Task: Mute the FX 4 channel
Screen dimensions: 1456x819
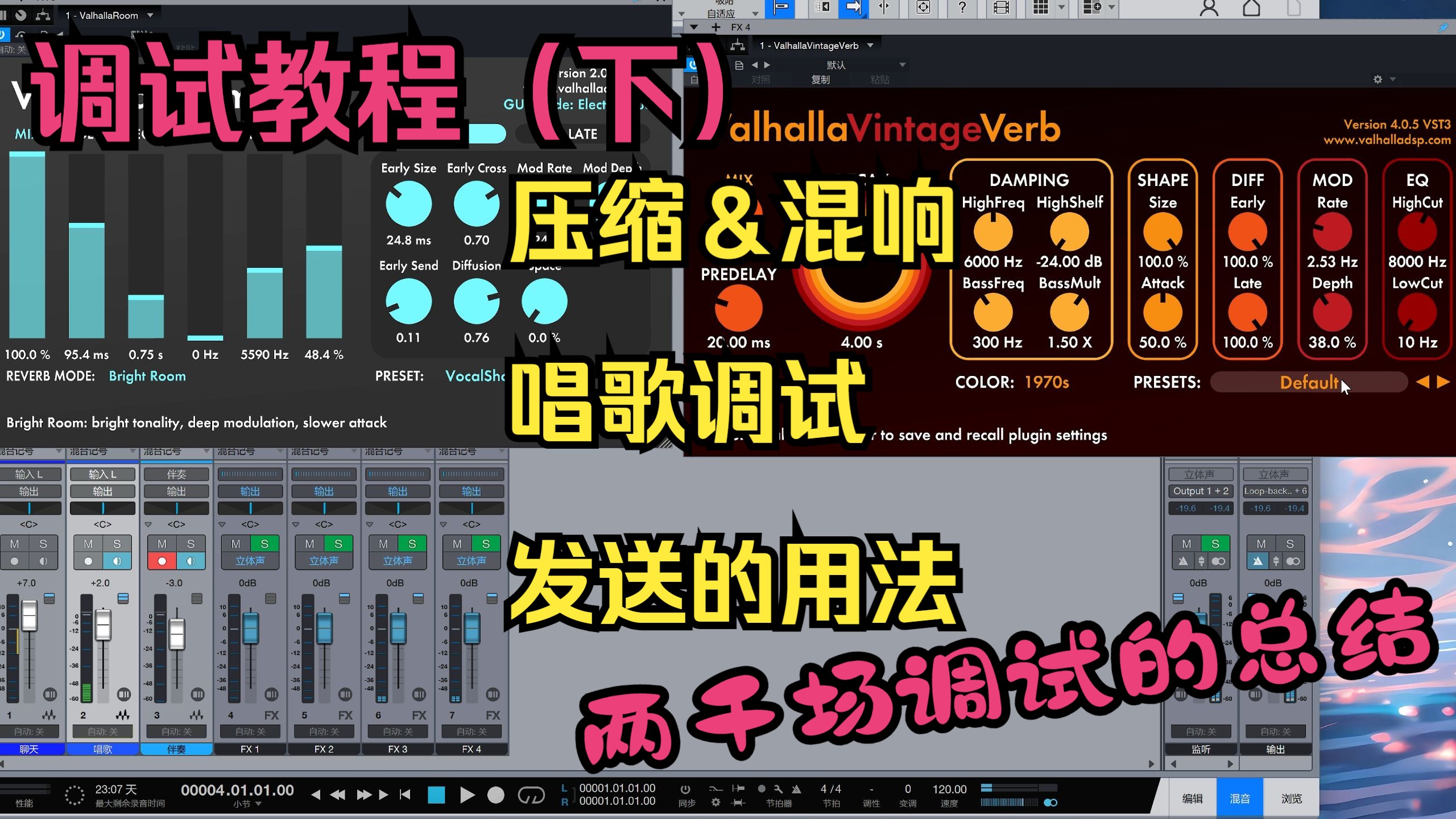Action: tap(457, 544)
